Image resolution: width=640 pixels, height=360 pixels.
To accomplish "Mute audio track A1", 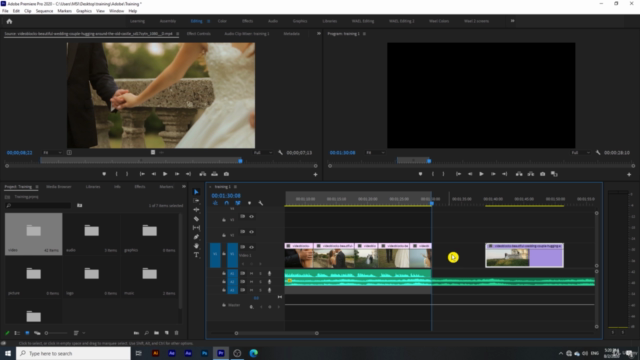I will (x=251, y=273).
